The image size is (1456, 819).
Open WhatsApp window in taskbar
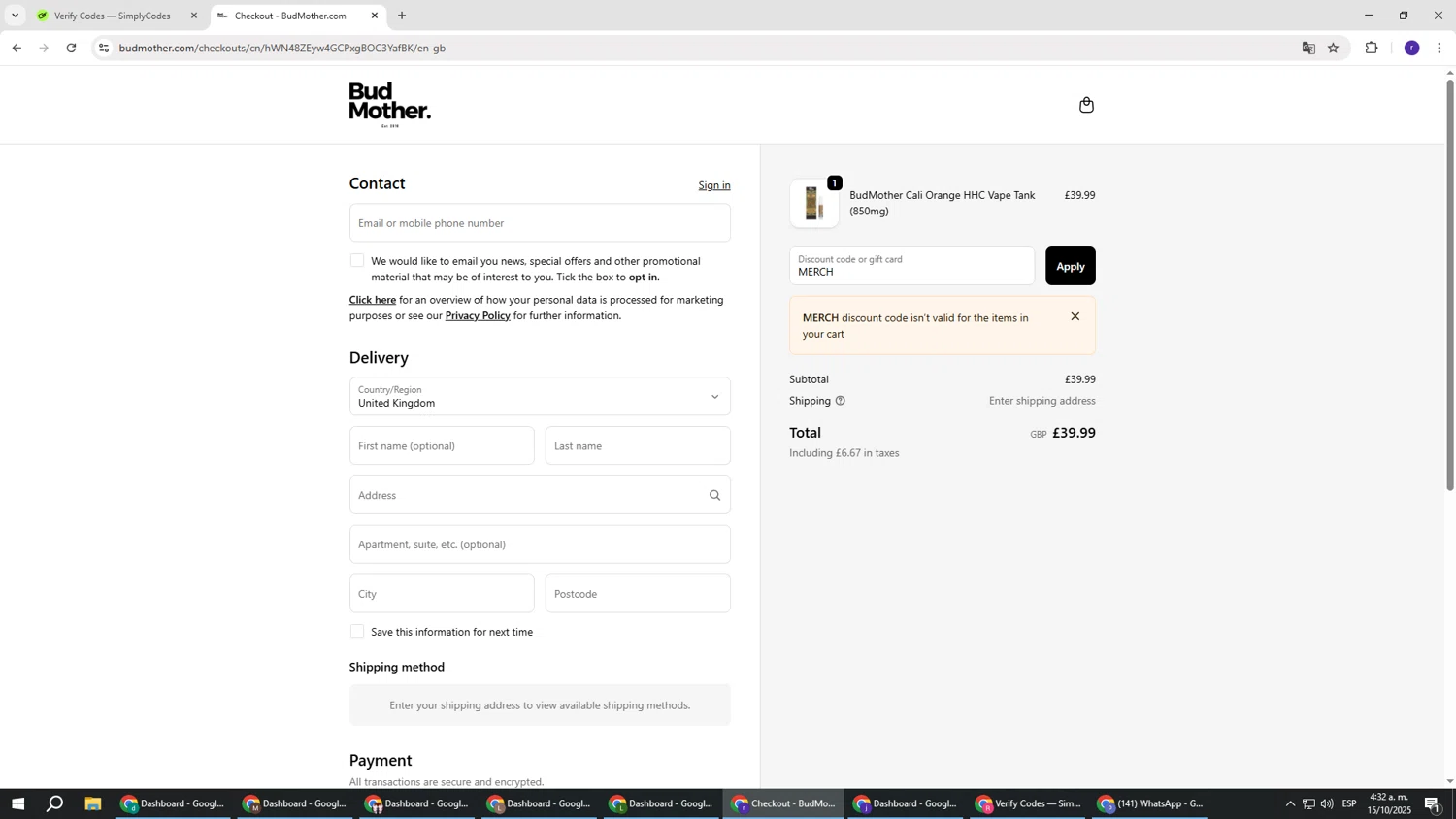1151,803
